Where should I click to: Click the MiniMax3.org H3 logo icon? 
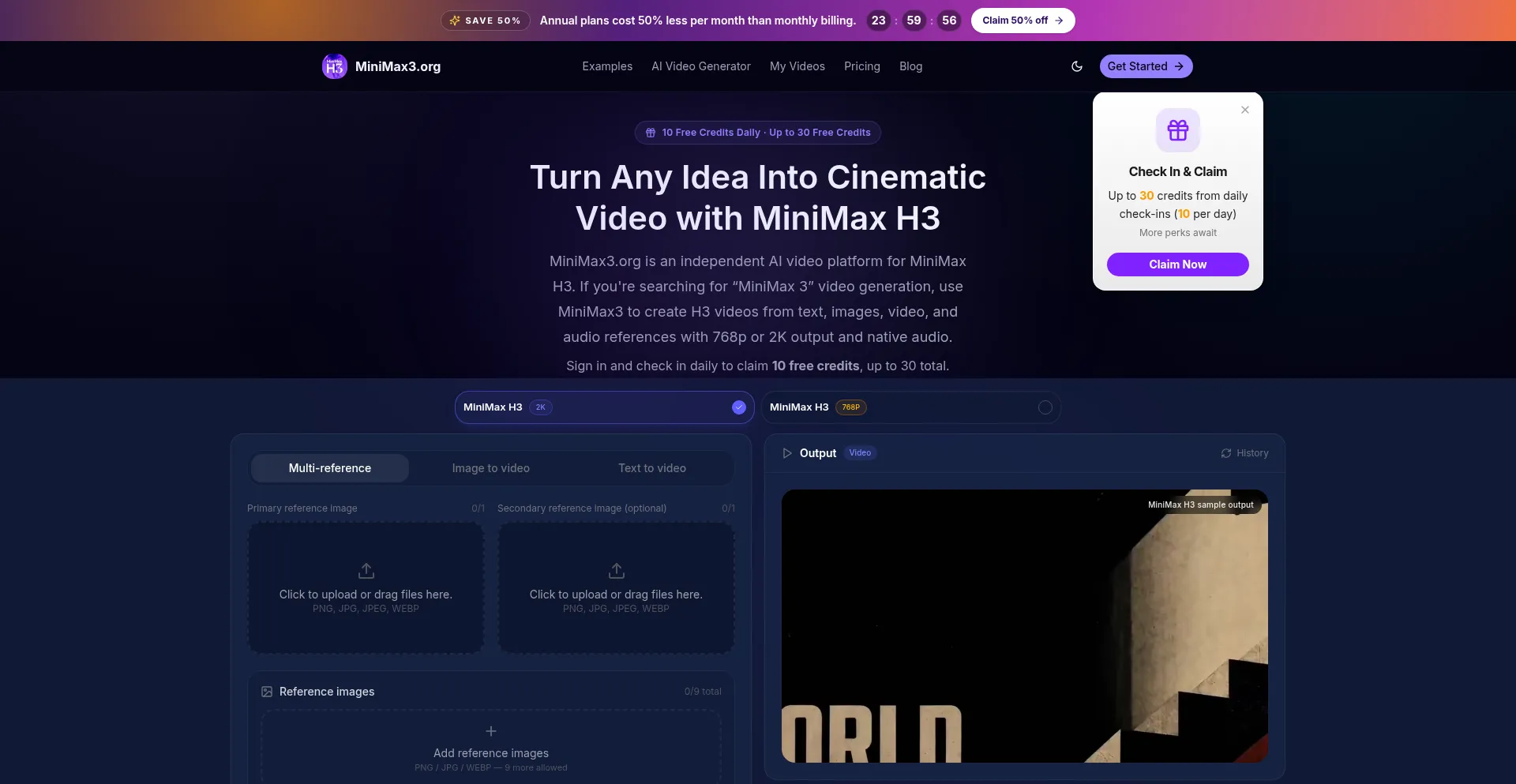click(x=335, y=66)
